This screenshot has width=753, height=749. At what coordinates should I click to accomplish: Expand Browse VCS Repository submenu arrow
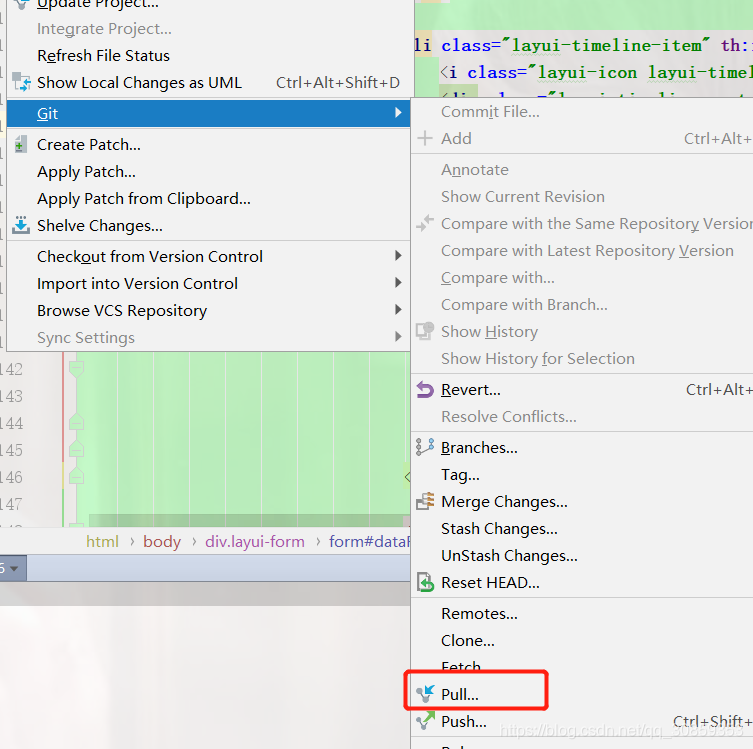click(398, 309)
